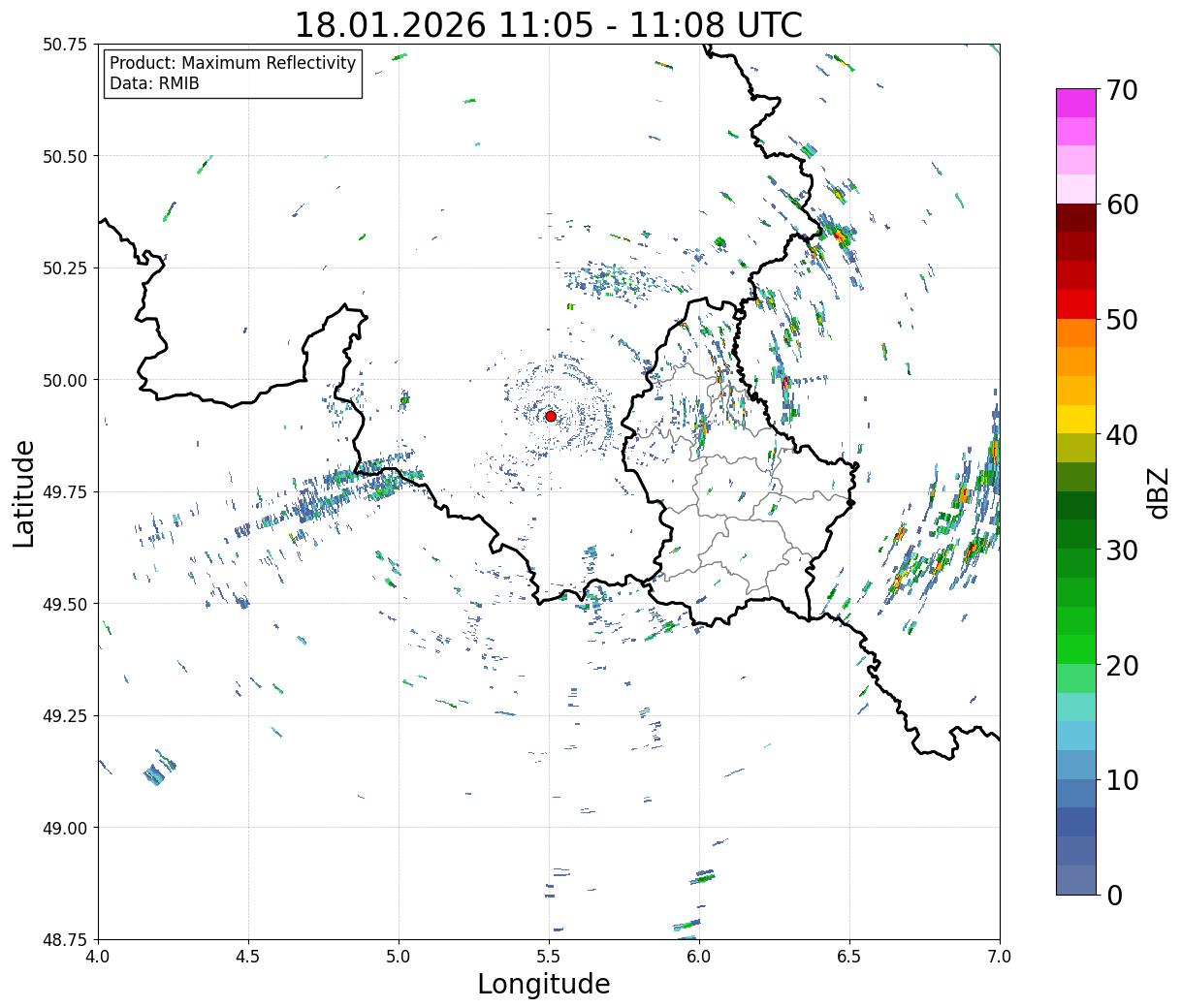
Task: Click the dark red swatch just below 60
Action: [1076, 218]
